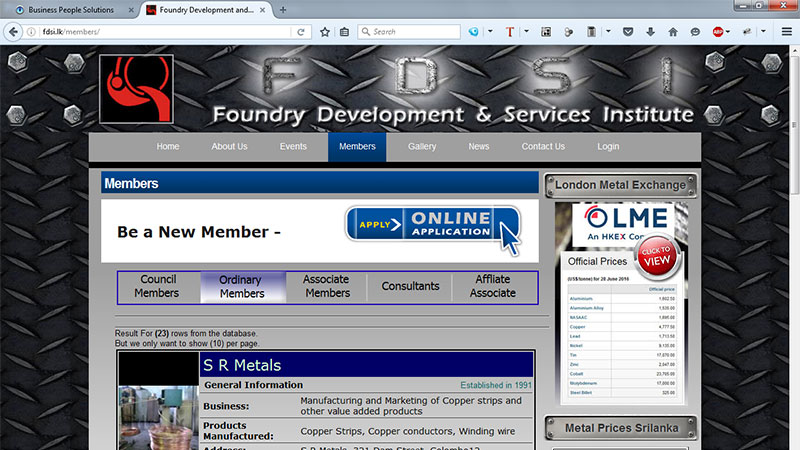This screenshot has width=800, height=450.
Task: Show Associate Members category
Action: (327, 286)
